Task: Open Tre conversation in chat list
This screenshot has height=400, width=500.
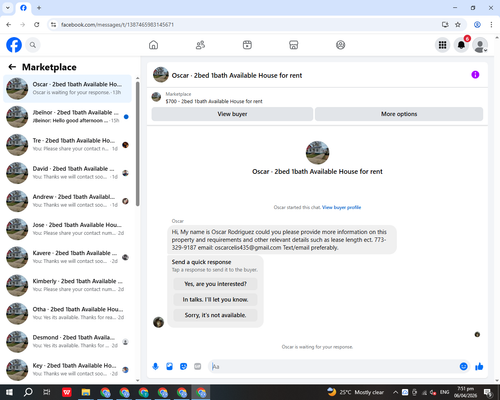Action: (x=67, y=145)
